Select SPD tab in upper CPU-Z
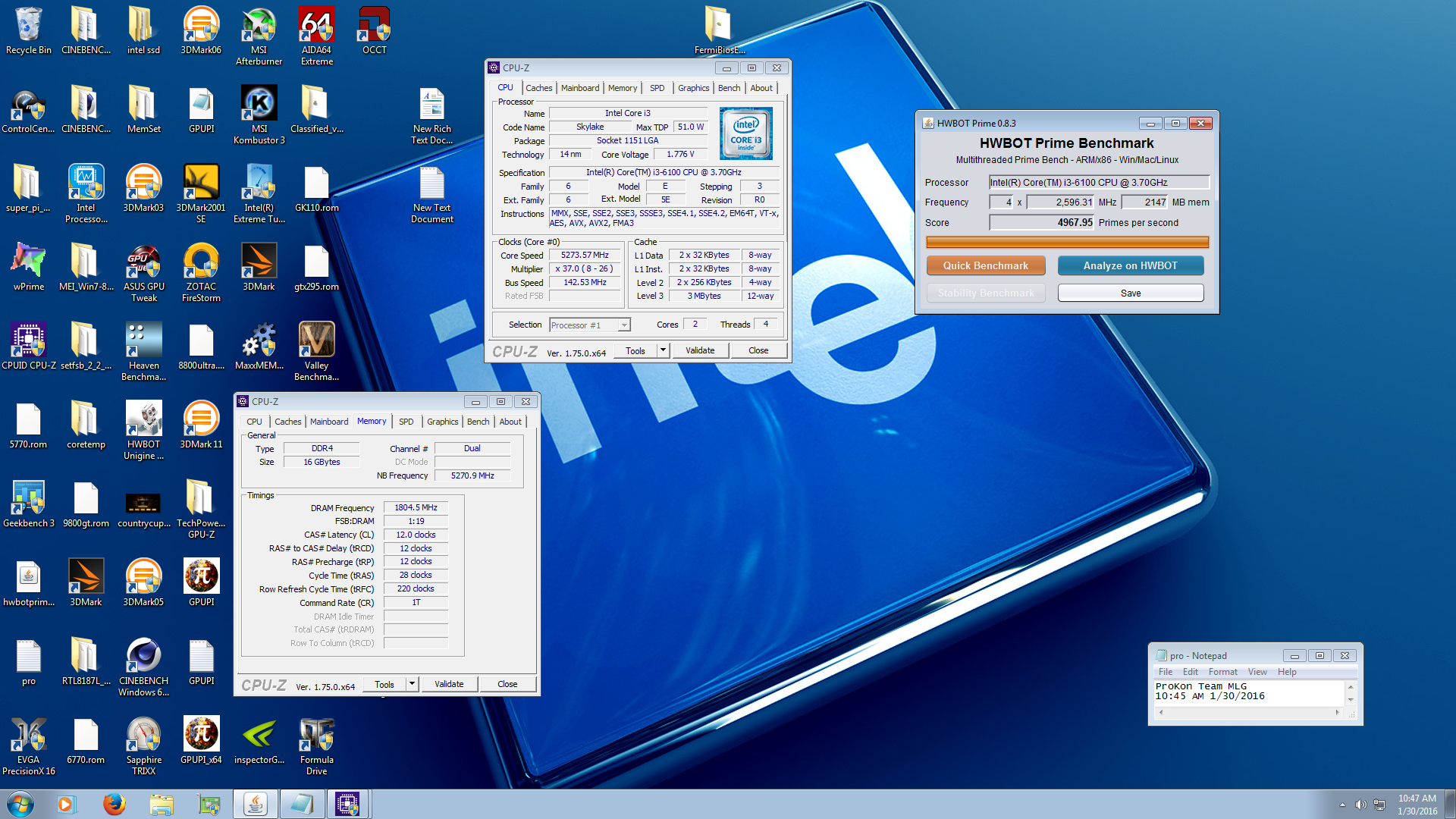1456x819 pixels. 657,88
